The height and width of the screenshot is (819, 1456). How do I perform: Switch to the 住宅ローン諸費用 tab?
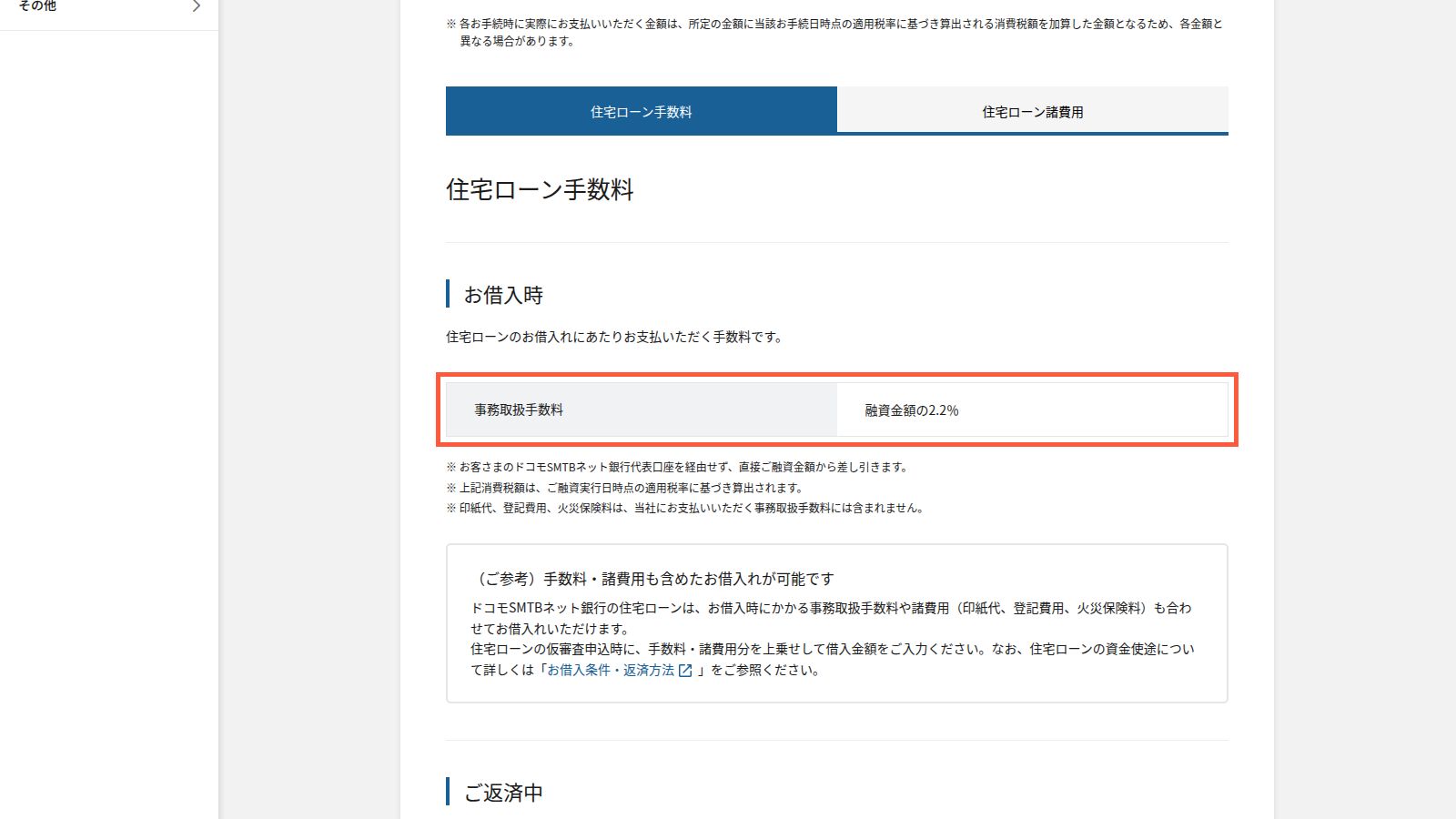[x=1033, y=111]
